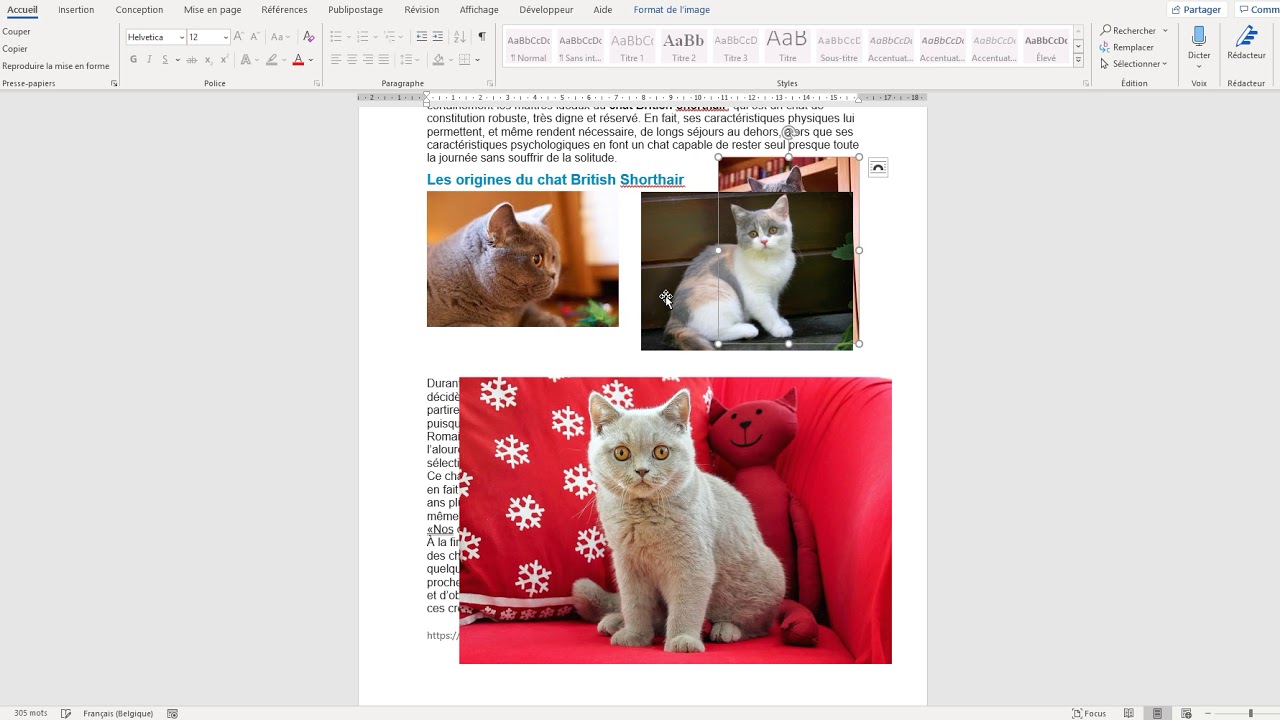This screenshot has width=1280, height=720.
Task: Increase font size icon
Action: tap(238, 37)
